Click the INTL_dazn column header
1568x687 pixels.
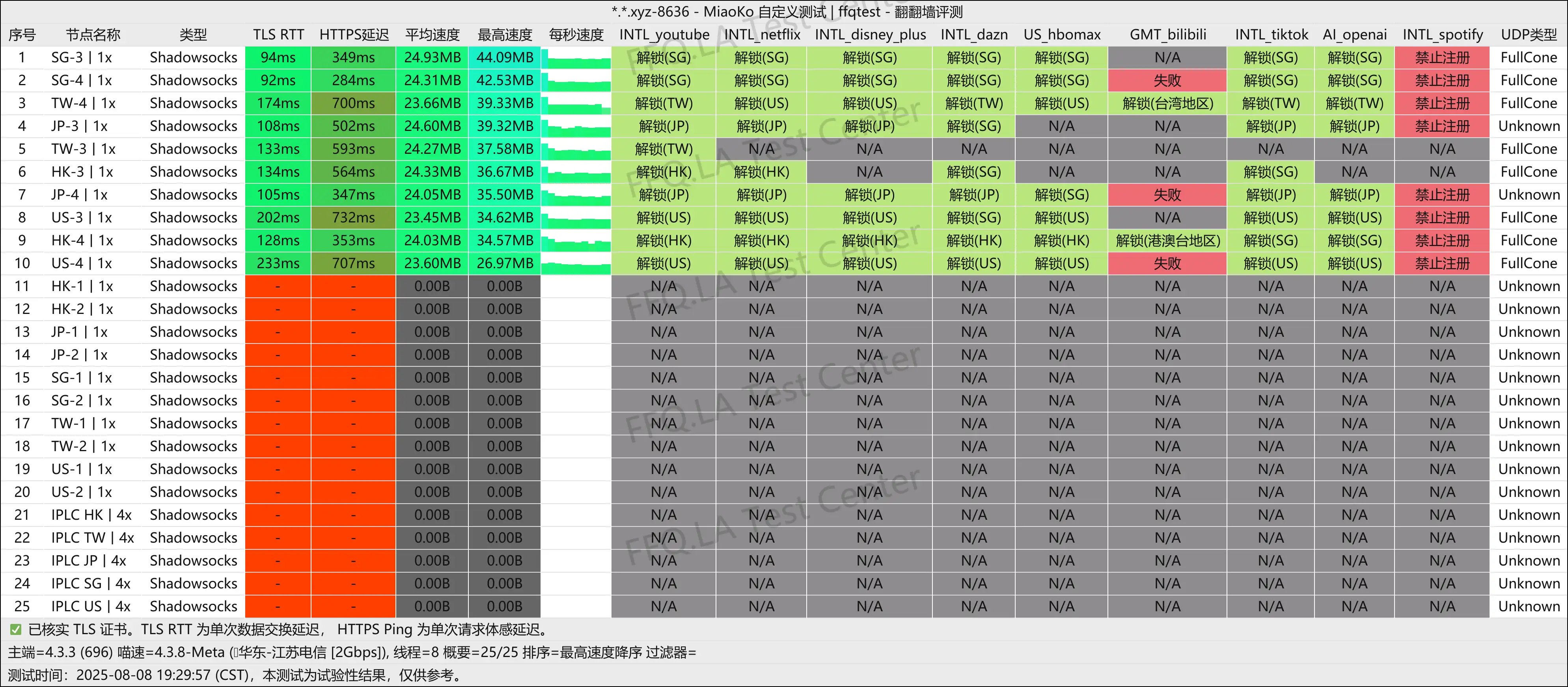(x=974, y=35)
